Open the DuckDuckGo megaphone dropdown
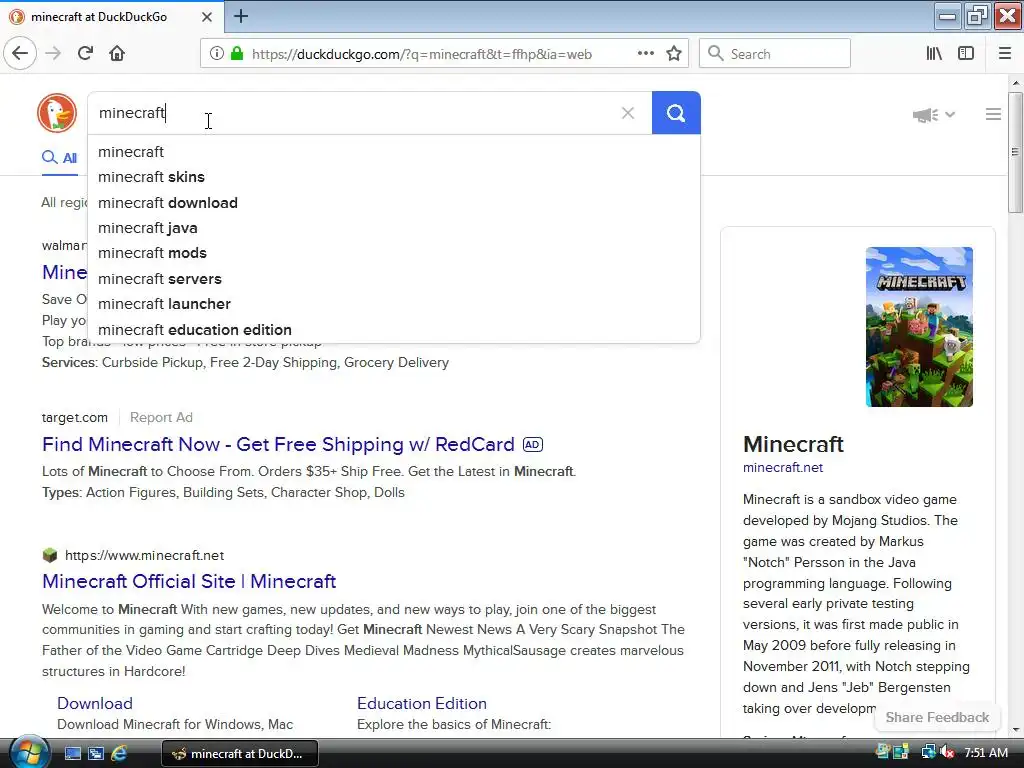 934,115
